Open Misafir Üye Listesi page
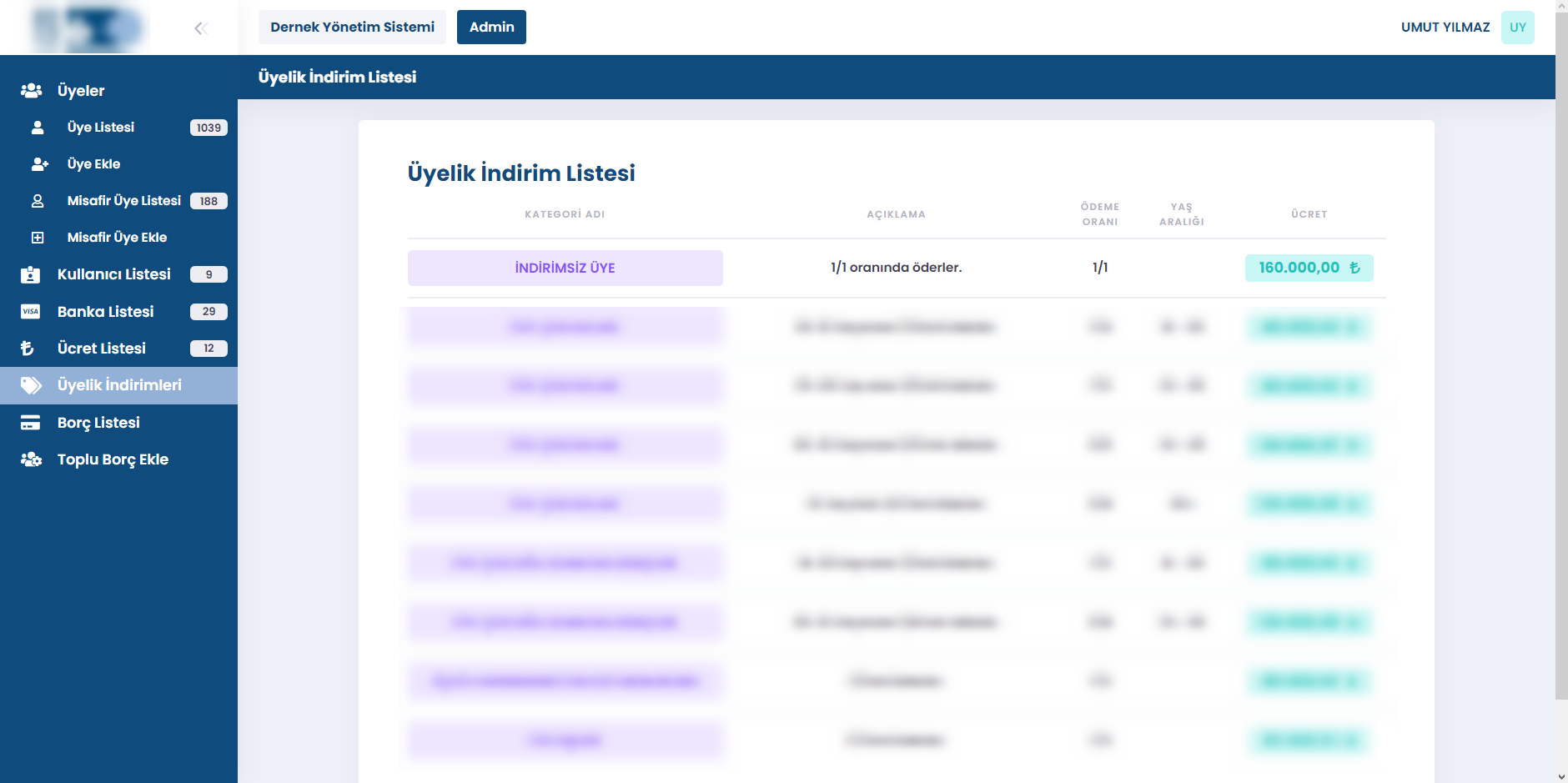This screenshot has height=783, width=1568. (x=123, y=201)
